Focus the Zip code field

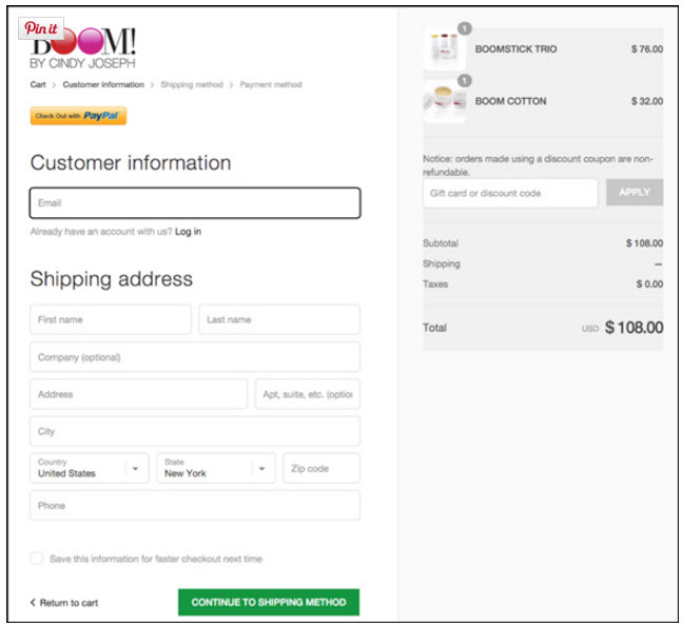(321, 468)
